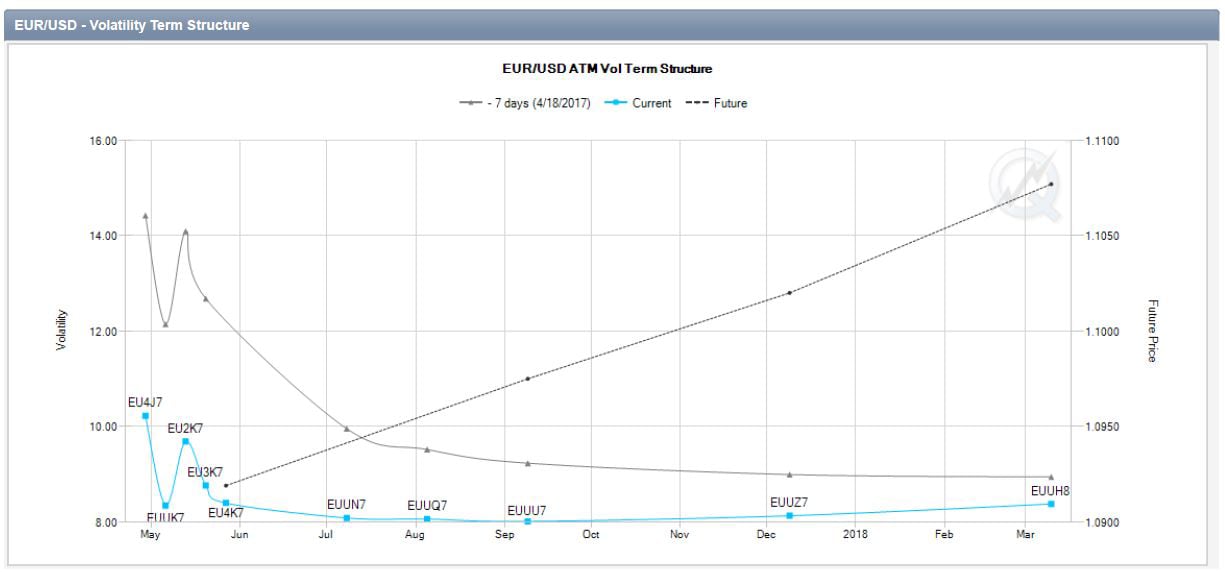
Task: Click the EUUN7 marker on blue line
Action: click(x=347, y=518)
